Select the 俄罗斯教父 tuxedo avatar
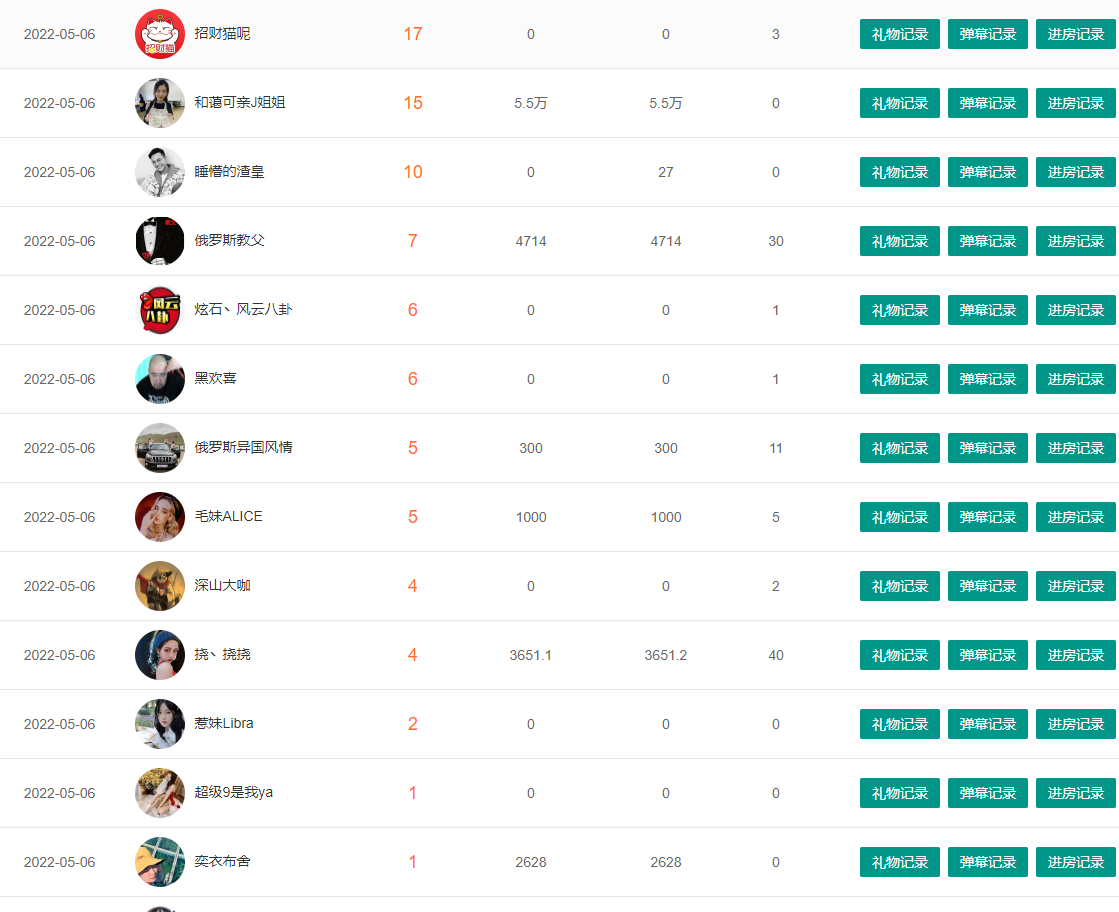The image size is (1119, 912). click(160, 240)
